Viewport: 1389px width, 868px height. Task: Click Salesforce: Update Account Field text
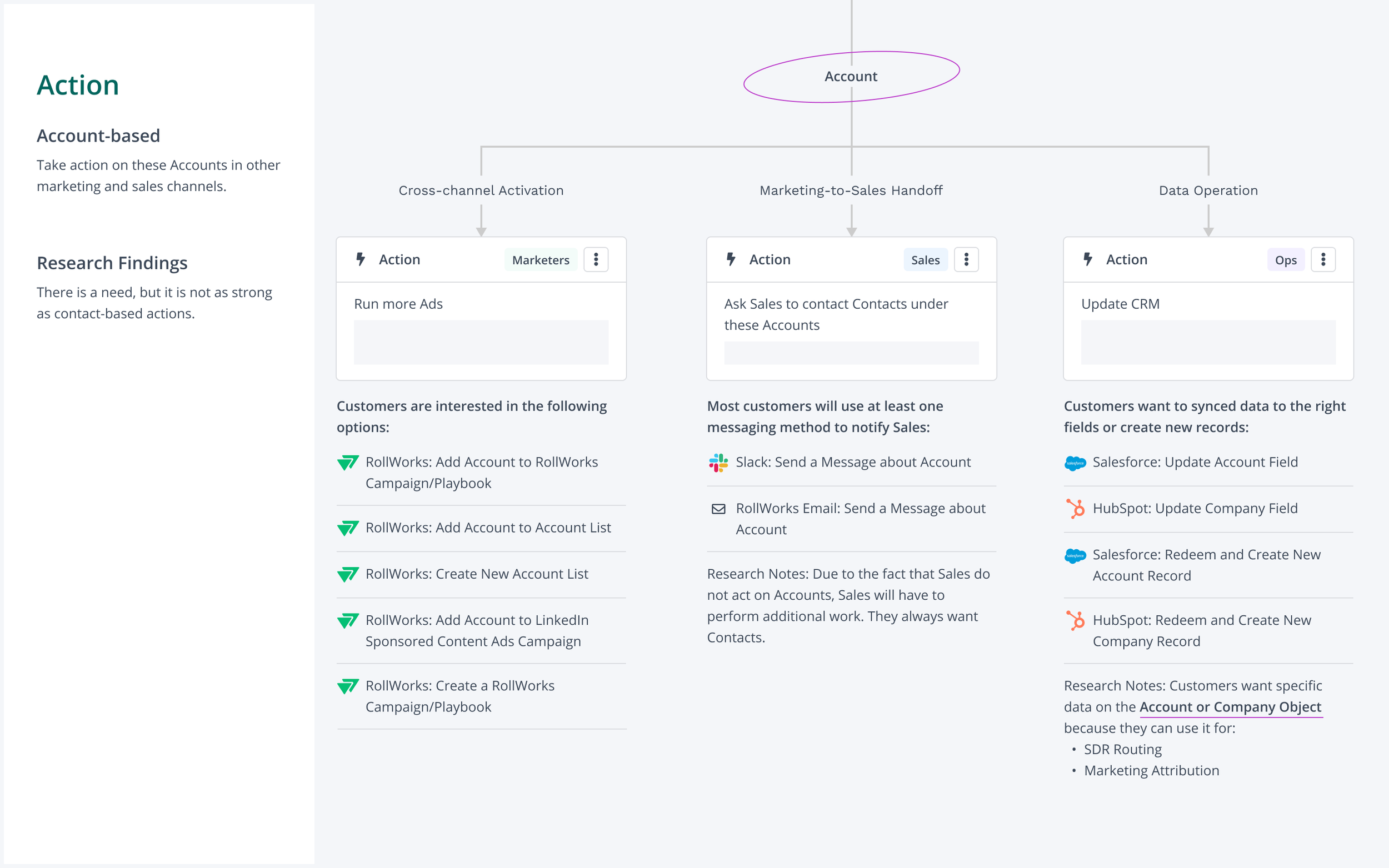(x=1195, y=462)
